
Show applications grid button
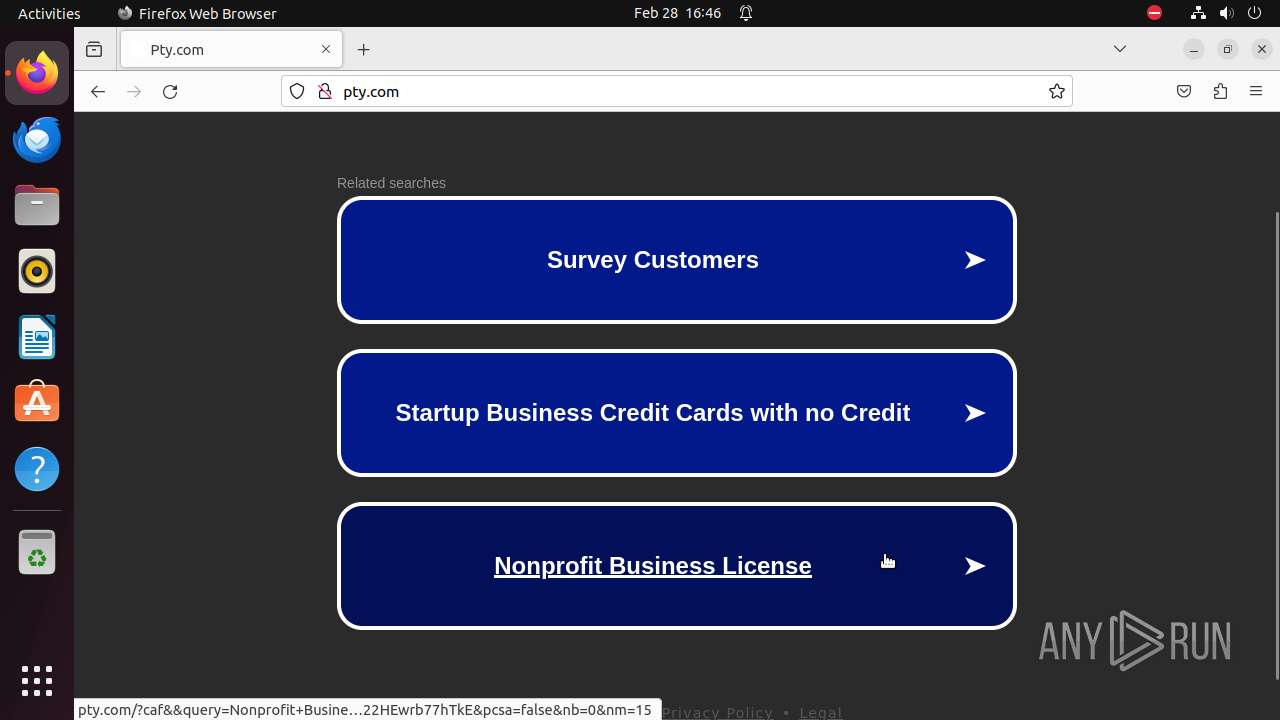pos(37,681)
